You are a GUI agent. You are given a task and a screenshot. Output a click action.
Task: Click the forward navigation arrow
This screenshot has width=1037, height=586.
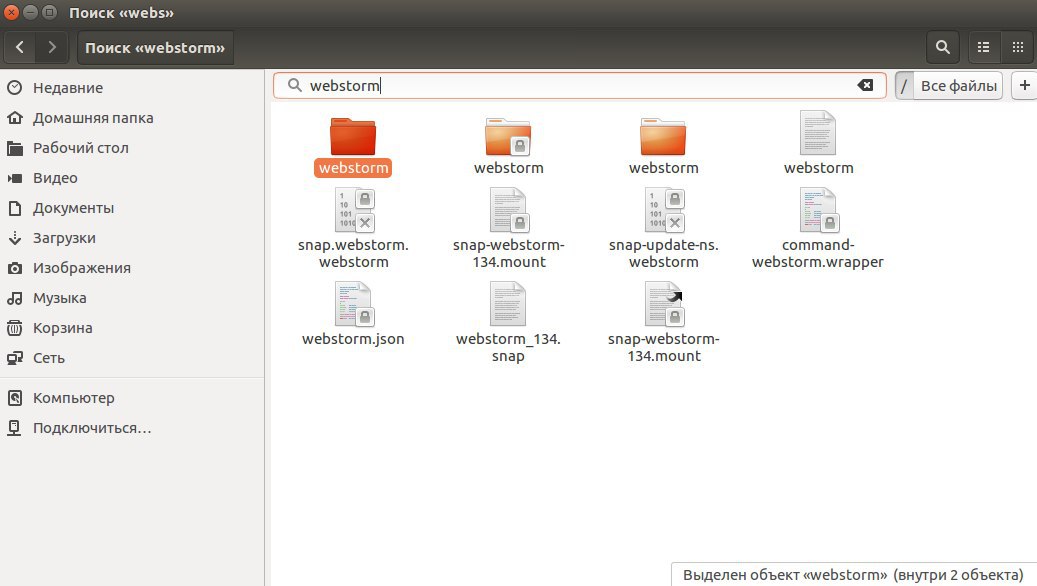[x=52, y=47]
